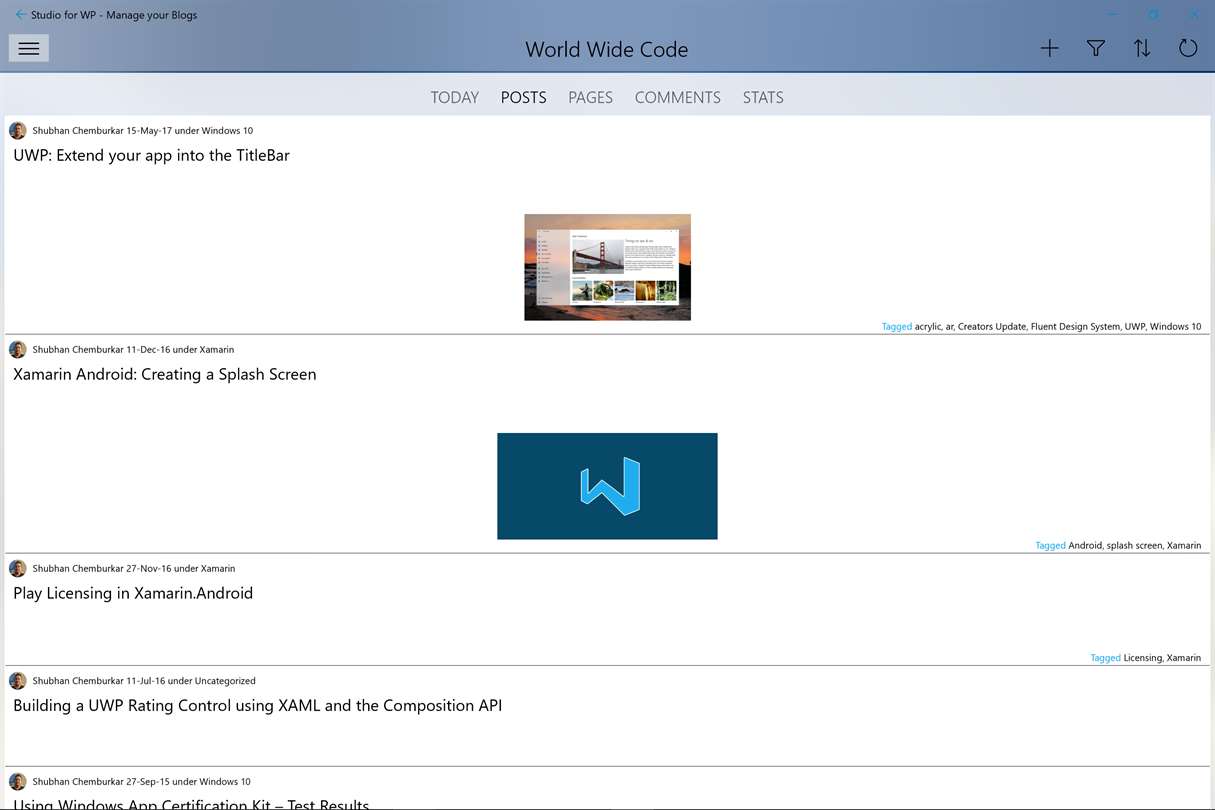Image resolution: width=1215 pixels, height=810 pixels.
Task: Click author avatar on Splash Screen post
Action: [x=18, y=350]
